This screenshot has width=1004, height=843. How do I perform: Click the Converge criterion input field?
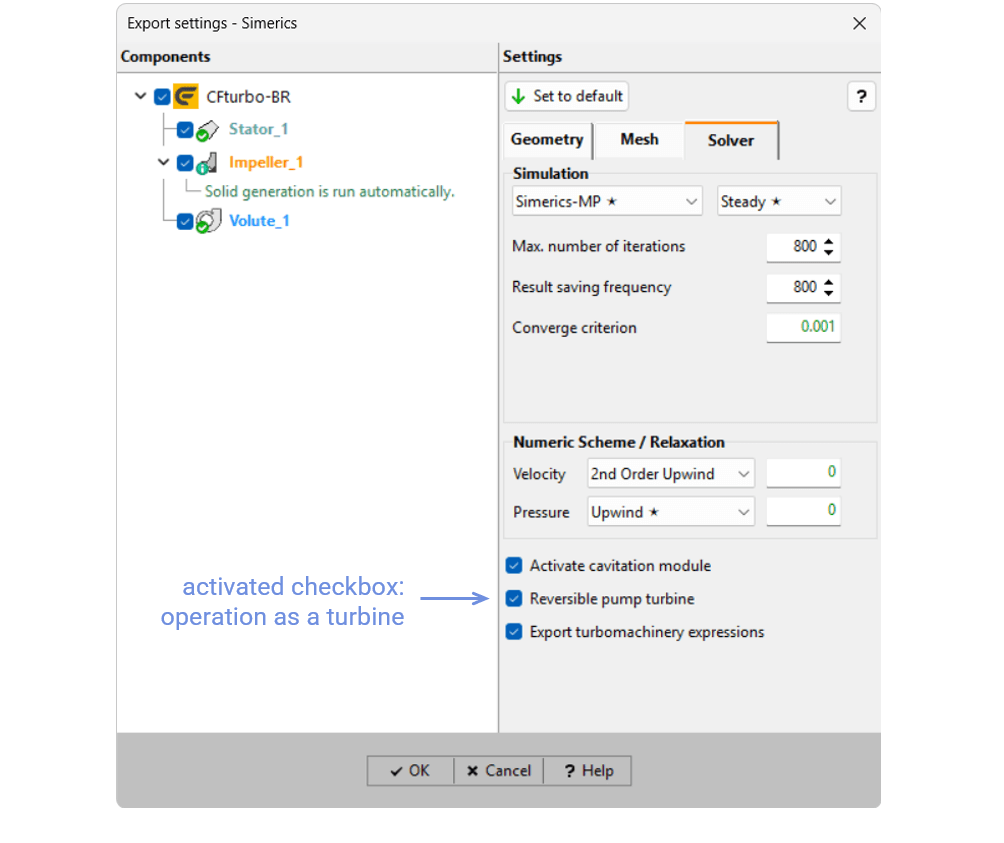click(x=803, y=327)
